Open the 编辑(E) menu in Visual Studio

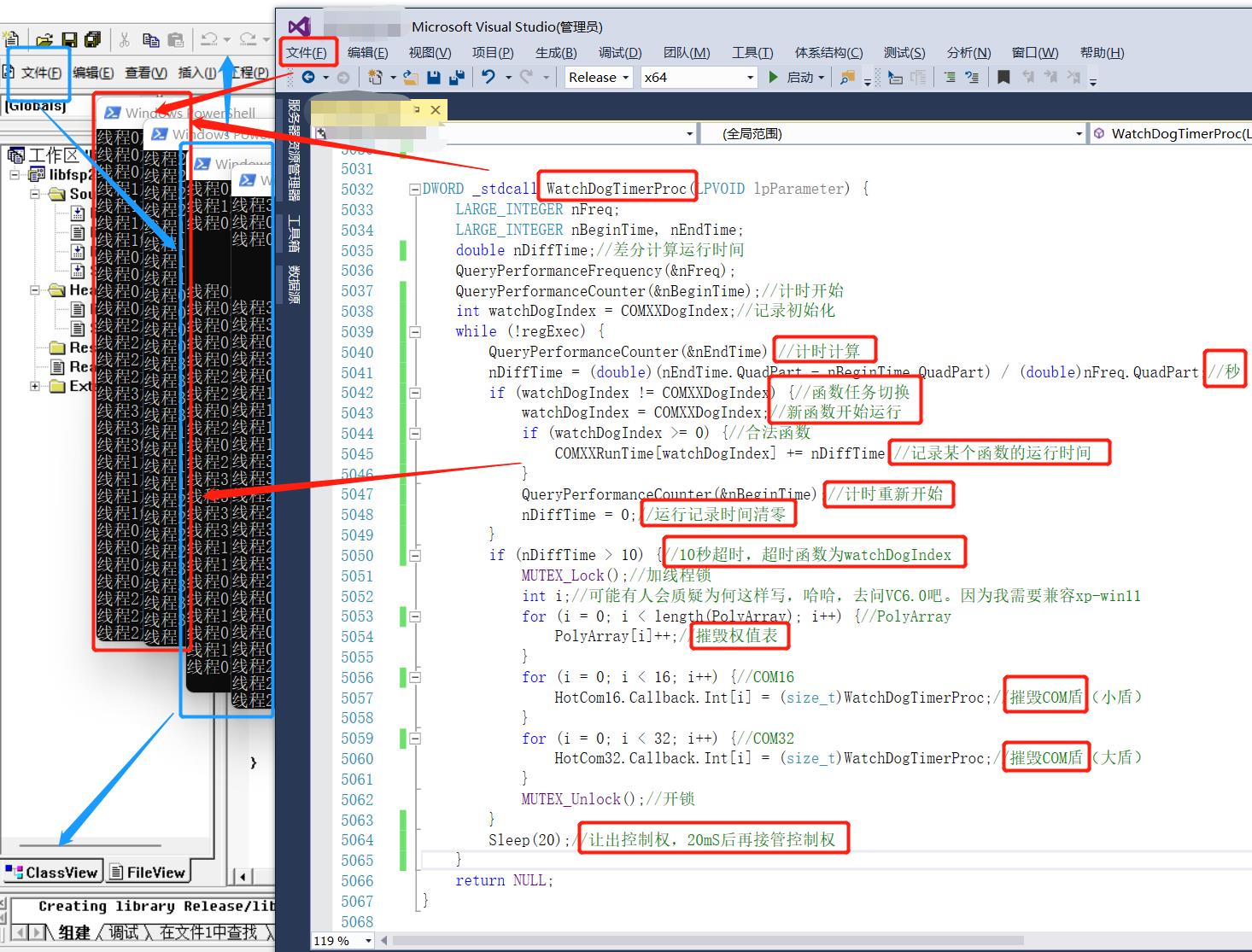(367, 53)
